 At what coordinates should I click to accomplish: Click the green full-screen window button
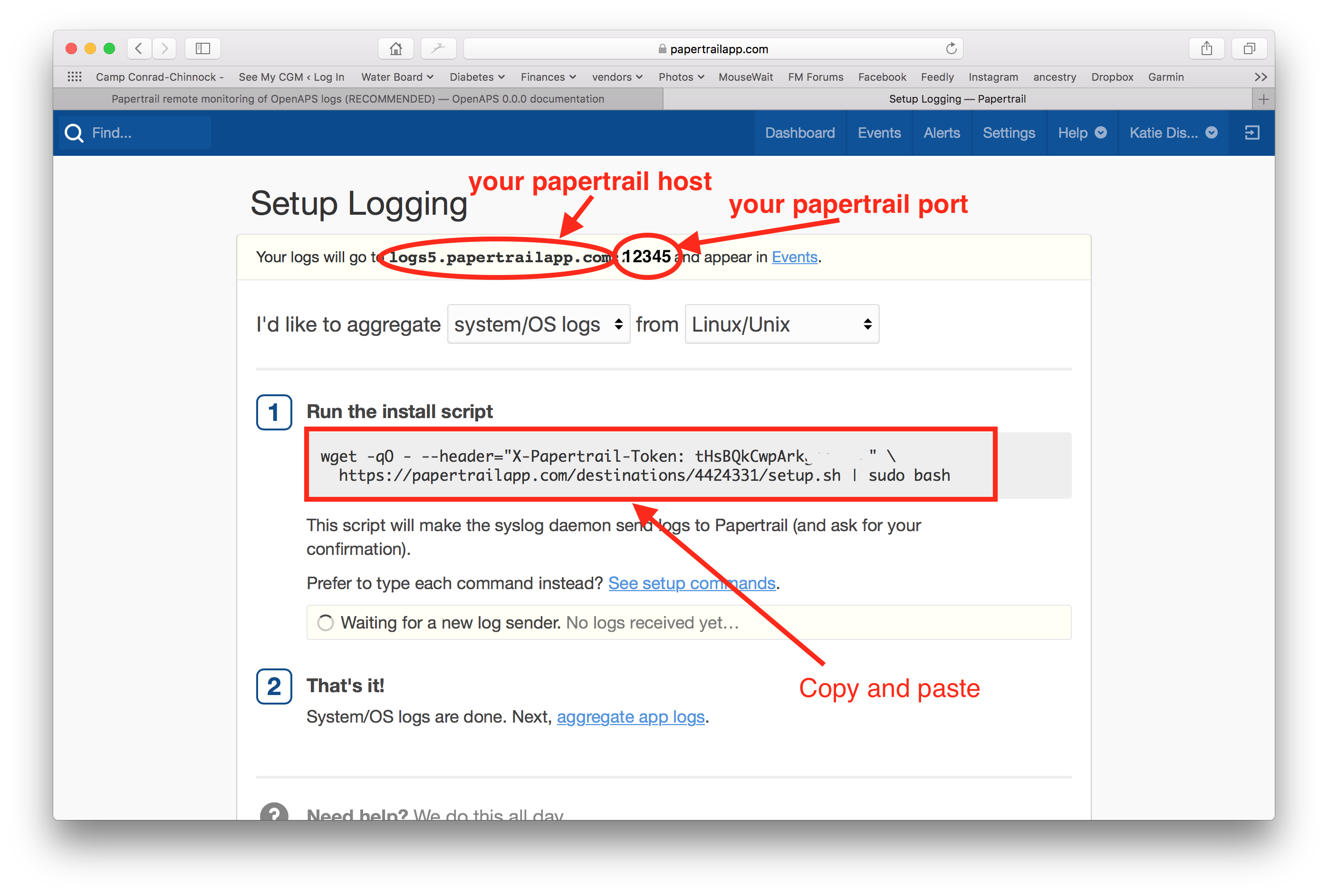[109, 48]
